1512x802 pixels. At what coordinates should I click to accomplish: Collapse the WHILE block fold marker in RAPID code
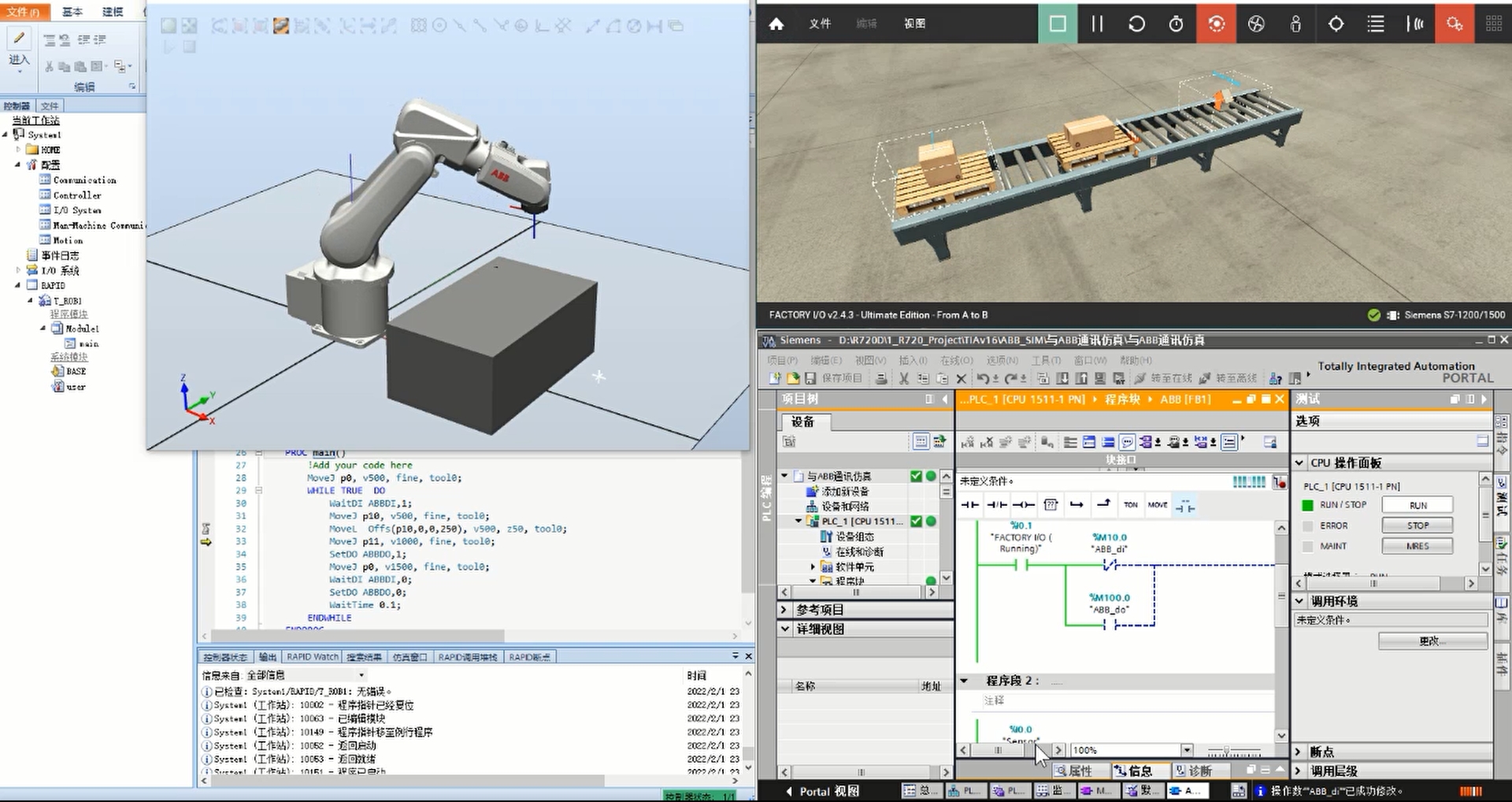click(x=258, y=490)
